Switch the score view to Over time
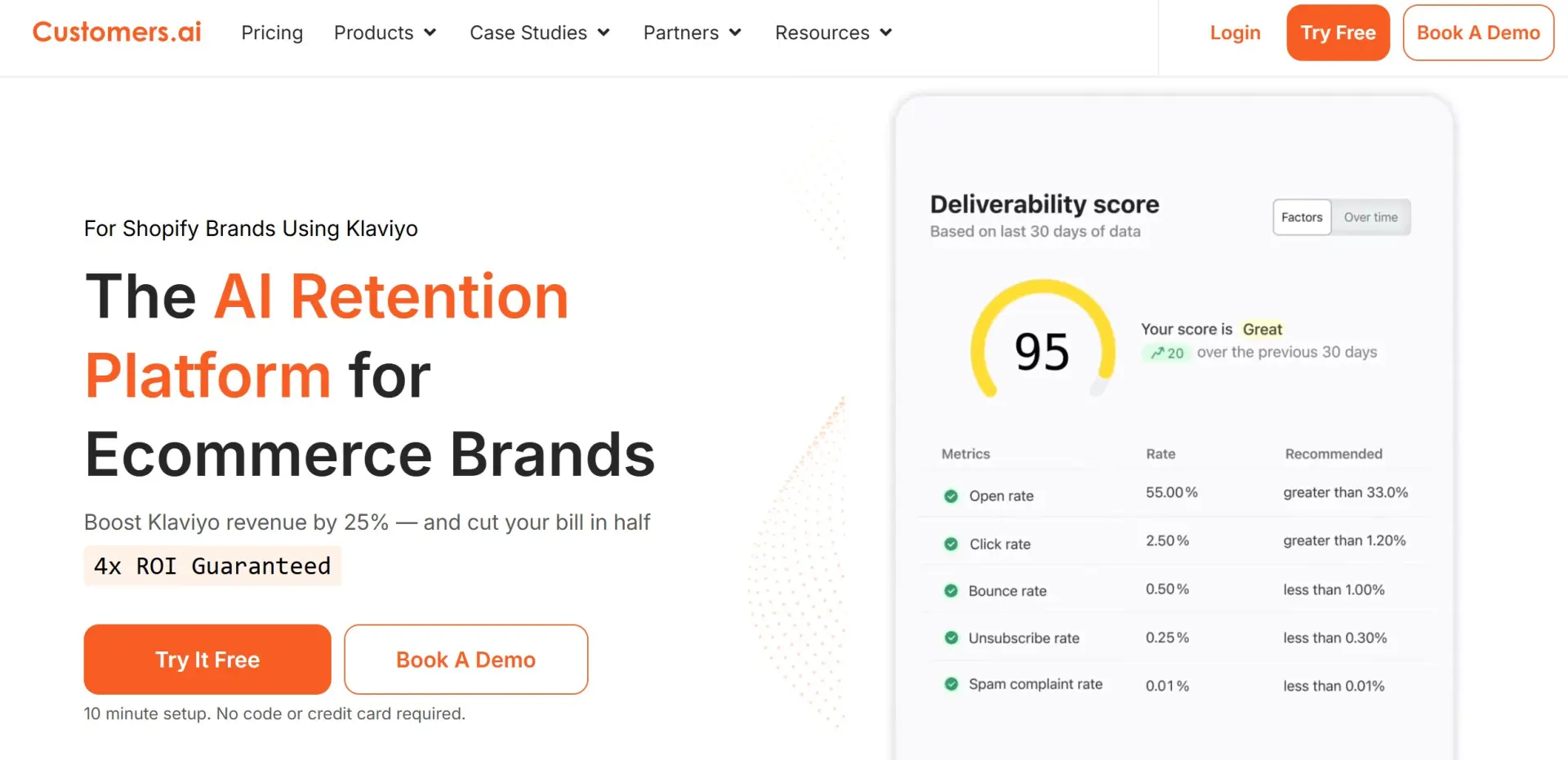This screenshot has width=1568, height=760. tap(1370, 217)
